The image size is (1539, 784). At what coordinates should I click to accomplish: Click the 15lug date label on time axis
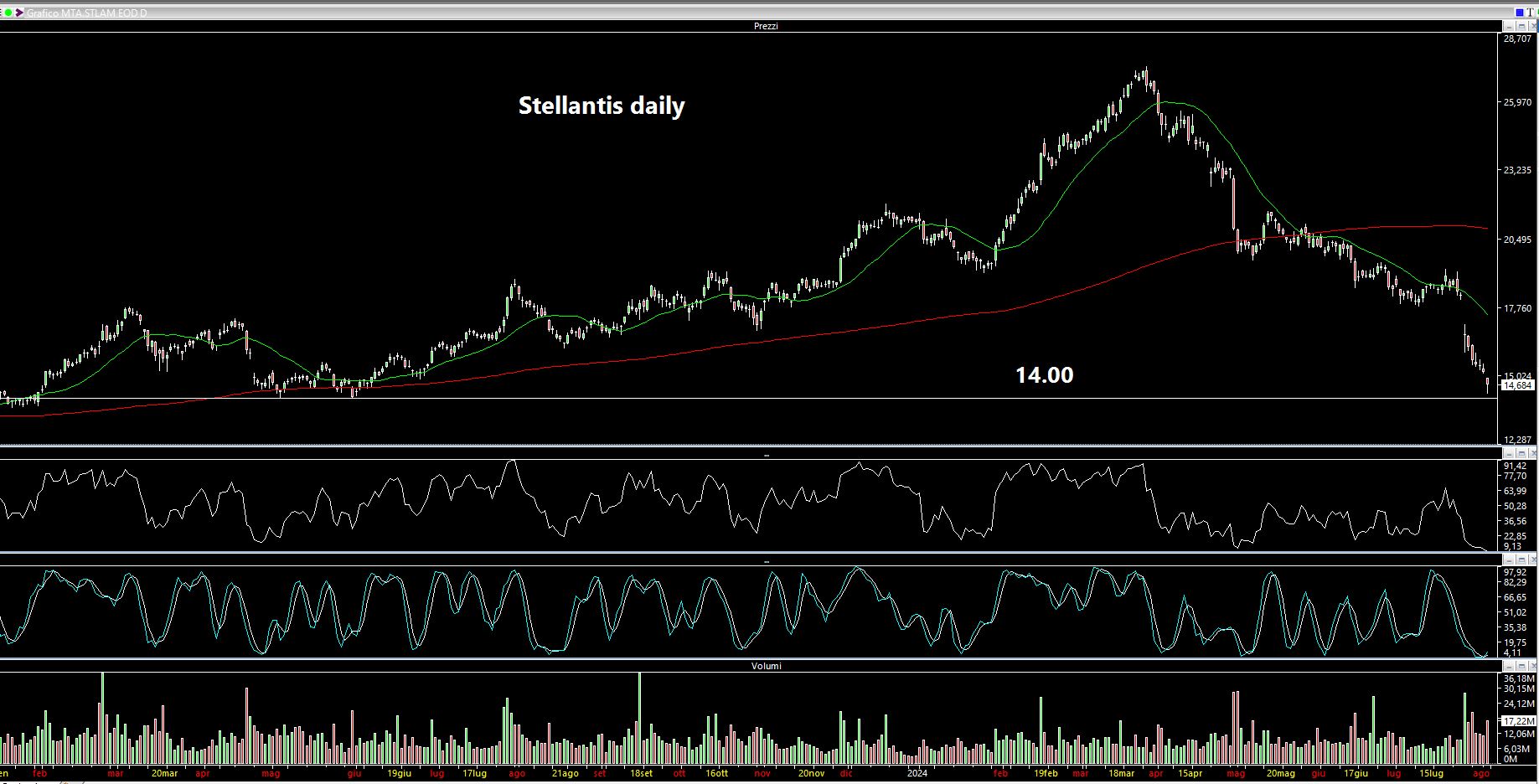pyautogui.click(x=1431, y=773)
